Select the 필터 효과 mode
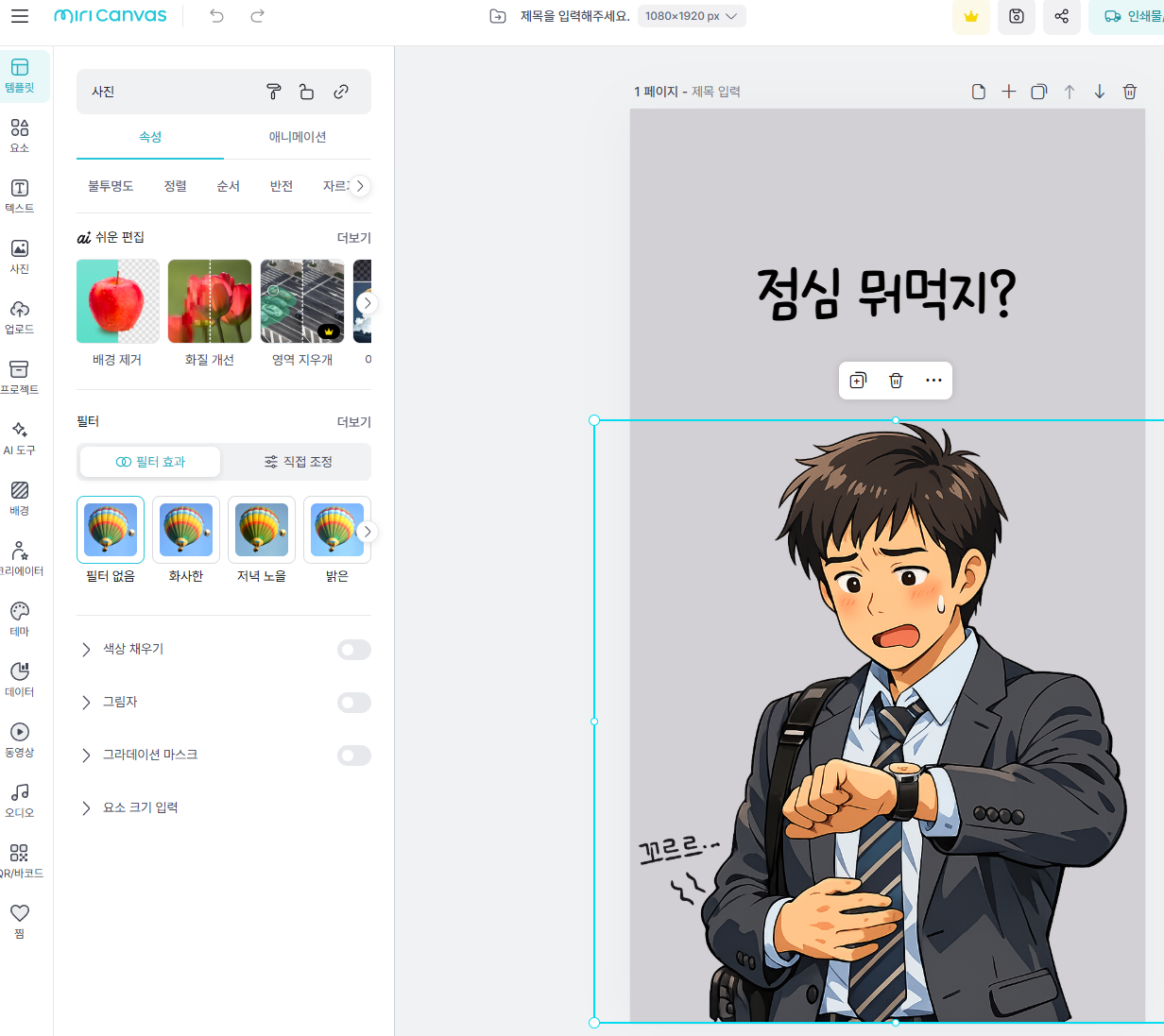1164x1036 pixels. pyautogui.click(x=150, y=462)
